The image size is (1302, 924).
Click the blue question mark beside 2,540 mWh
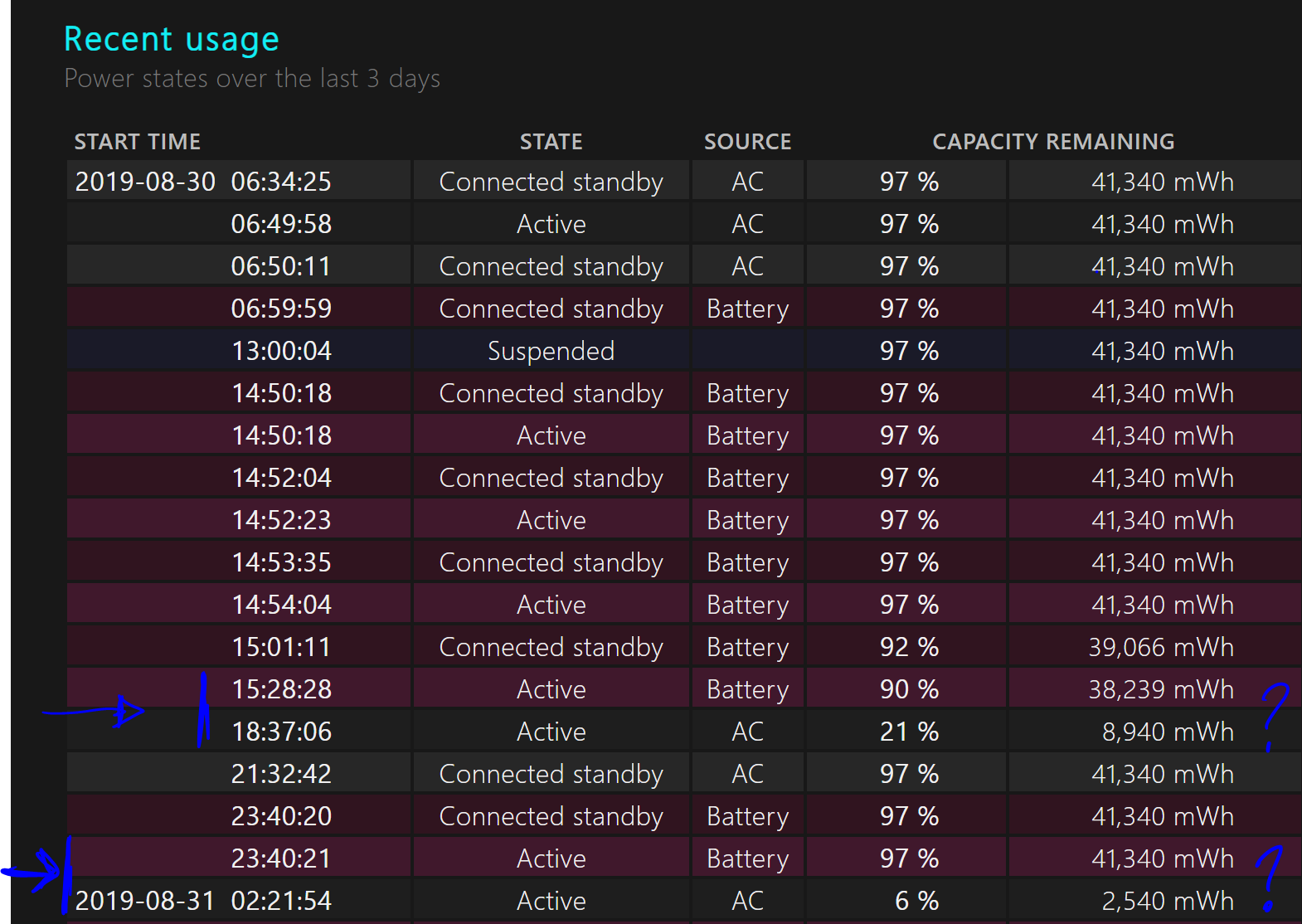pos(1270,878)
